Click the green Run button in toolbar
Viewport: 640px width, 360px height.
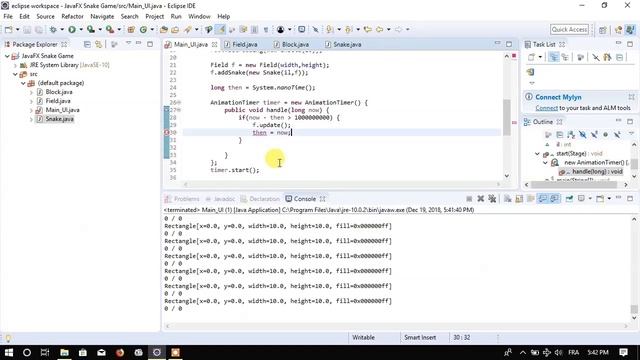[72, 29]
